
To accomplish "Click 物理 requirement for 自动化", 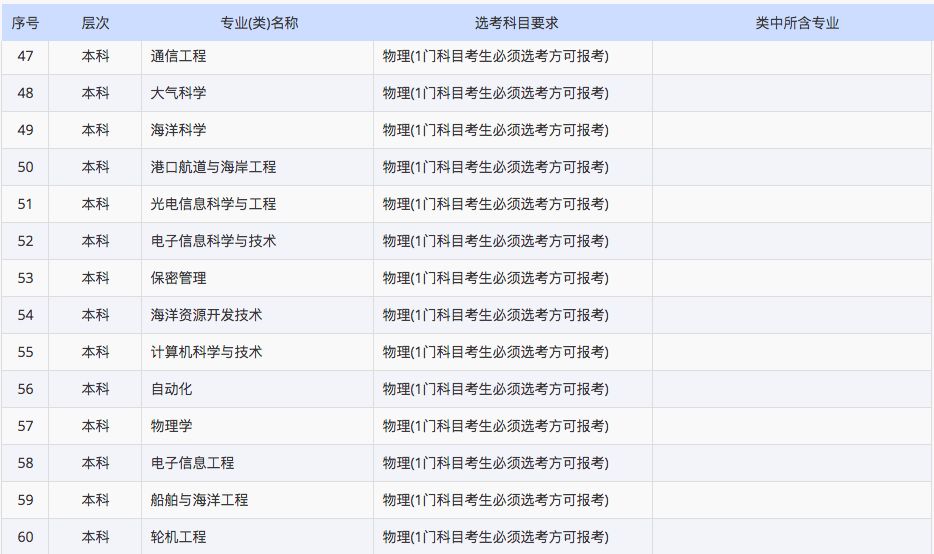I will coord(496,389).
